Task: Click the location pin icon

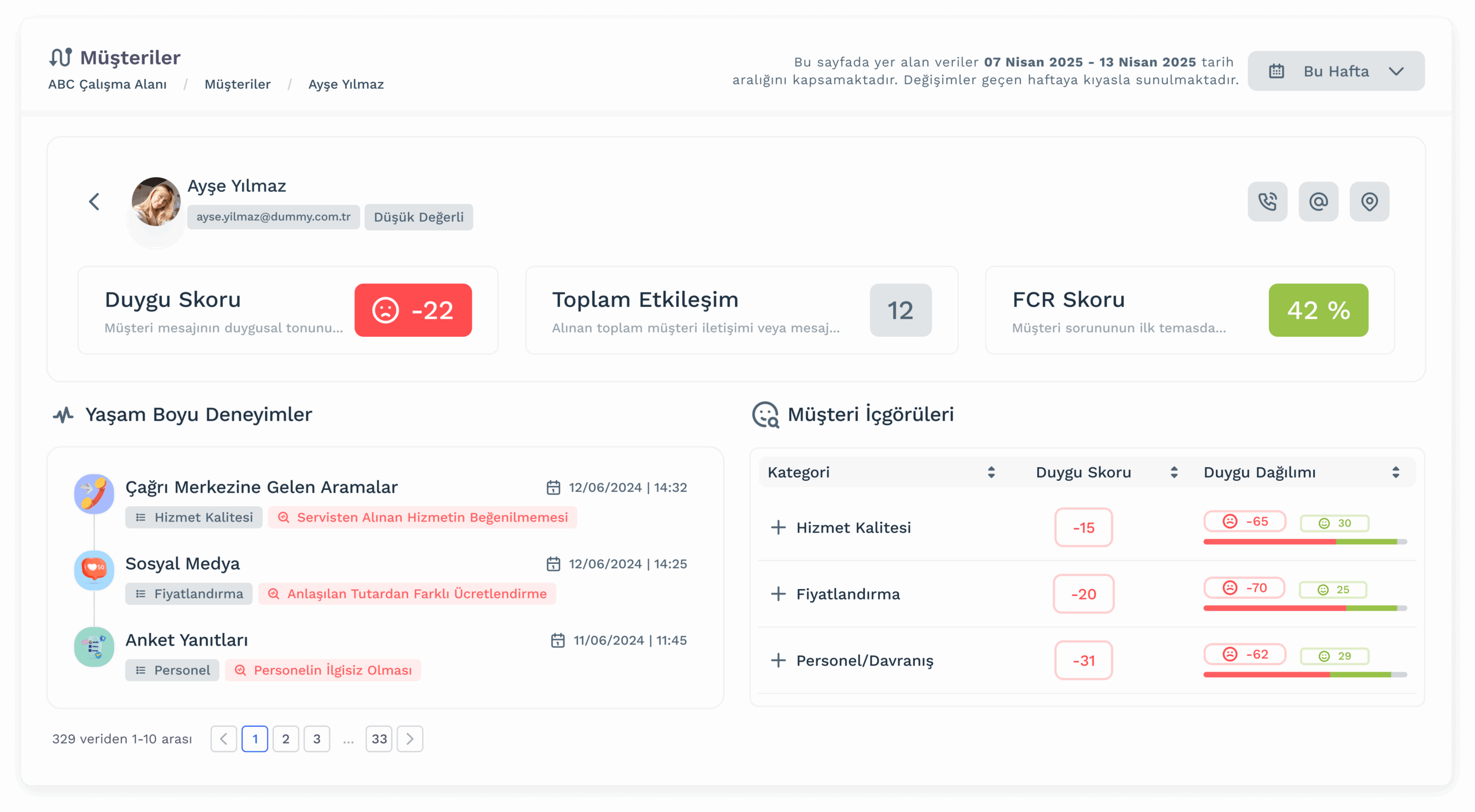Action: [1369, 202]
